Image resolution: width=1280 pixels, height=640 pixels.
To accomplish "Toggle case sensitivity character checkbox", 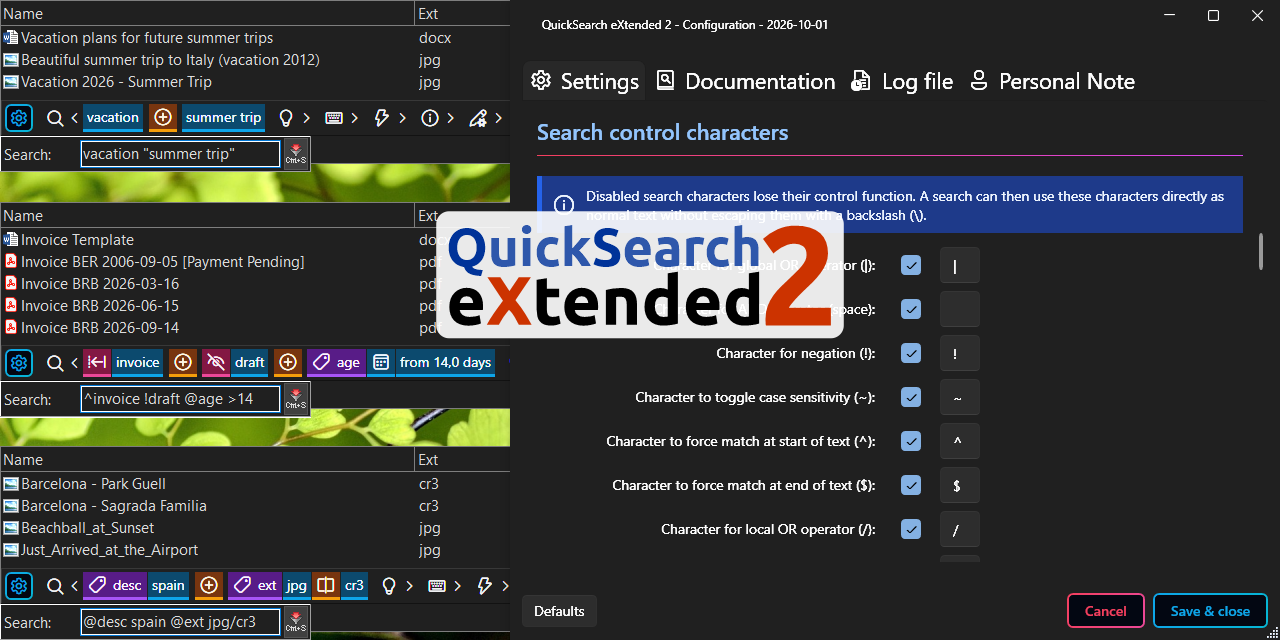I will pyautogui.click(x=911, y=397).
